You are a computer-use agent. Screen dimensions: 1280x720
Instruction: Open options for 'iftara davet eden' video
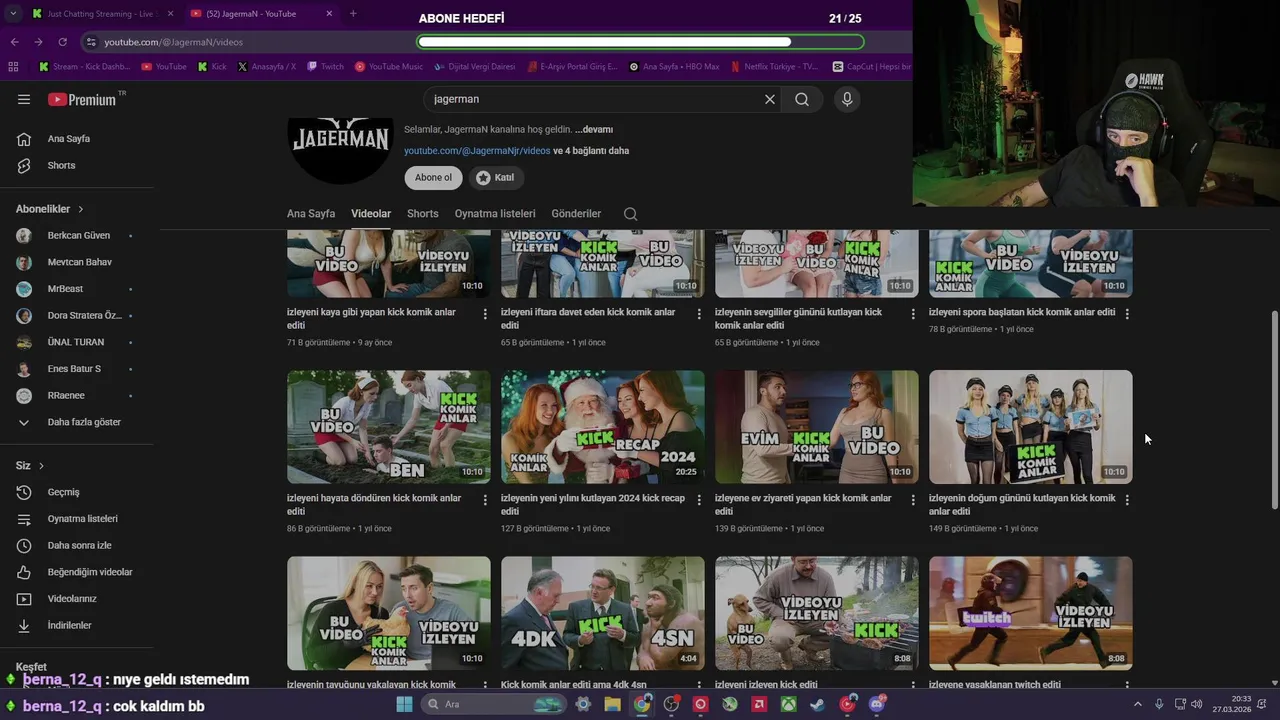click(699, 314)
